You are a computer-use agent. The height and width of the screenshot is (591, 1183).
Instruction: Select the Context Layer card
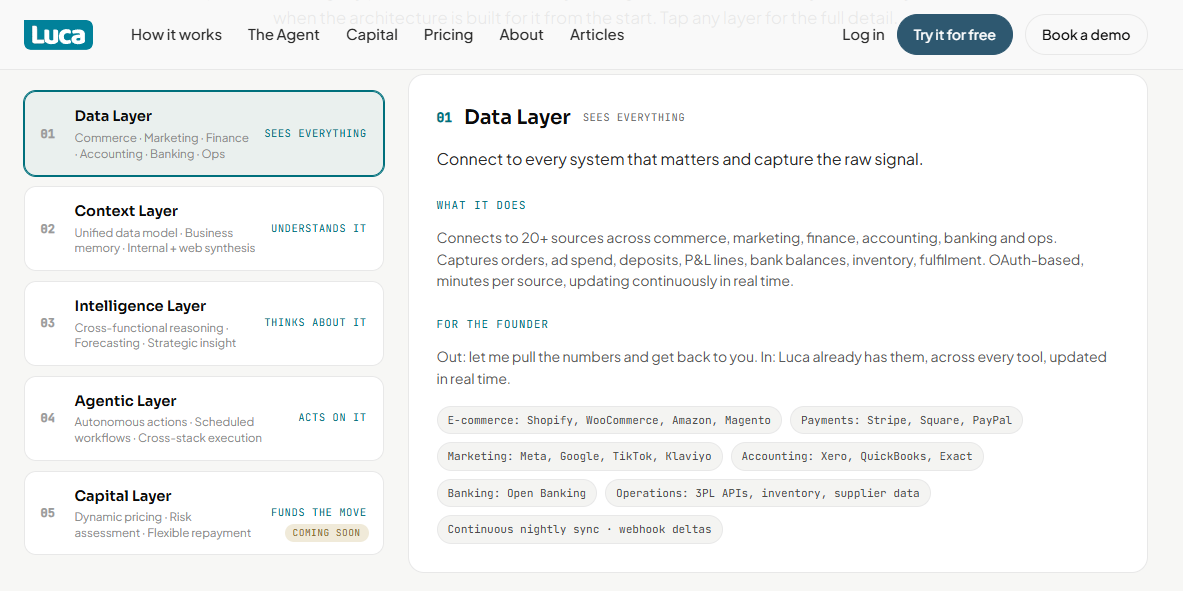(204, 229)
